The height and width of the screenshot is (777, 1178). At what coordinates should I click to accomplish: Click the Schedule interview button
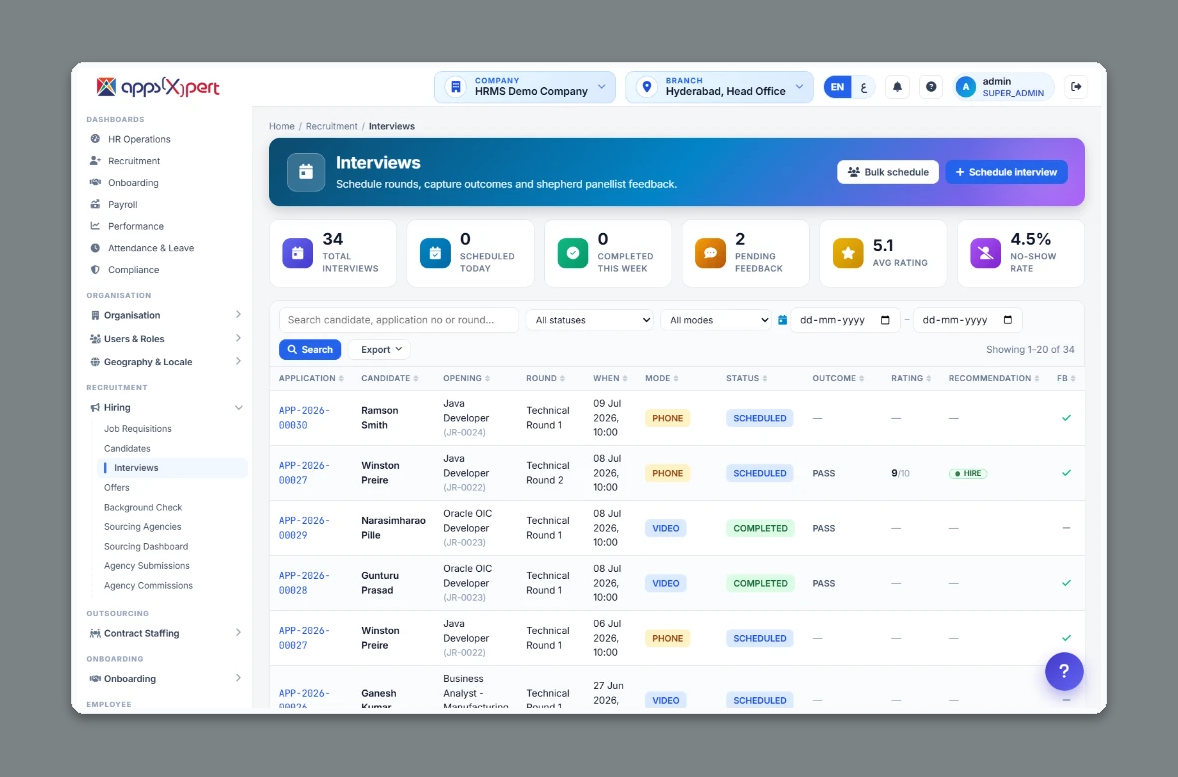click(x=1006, y=172)
